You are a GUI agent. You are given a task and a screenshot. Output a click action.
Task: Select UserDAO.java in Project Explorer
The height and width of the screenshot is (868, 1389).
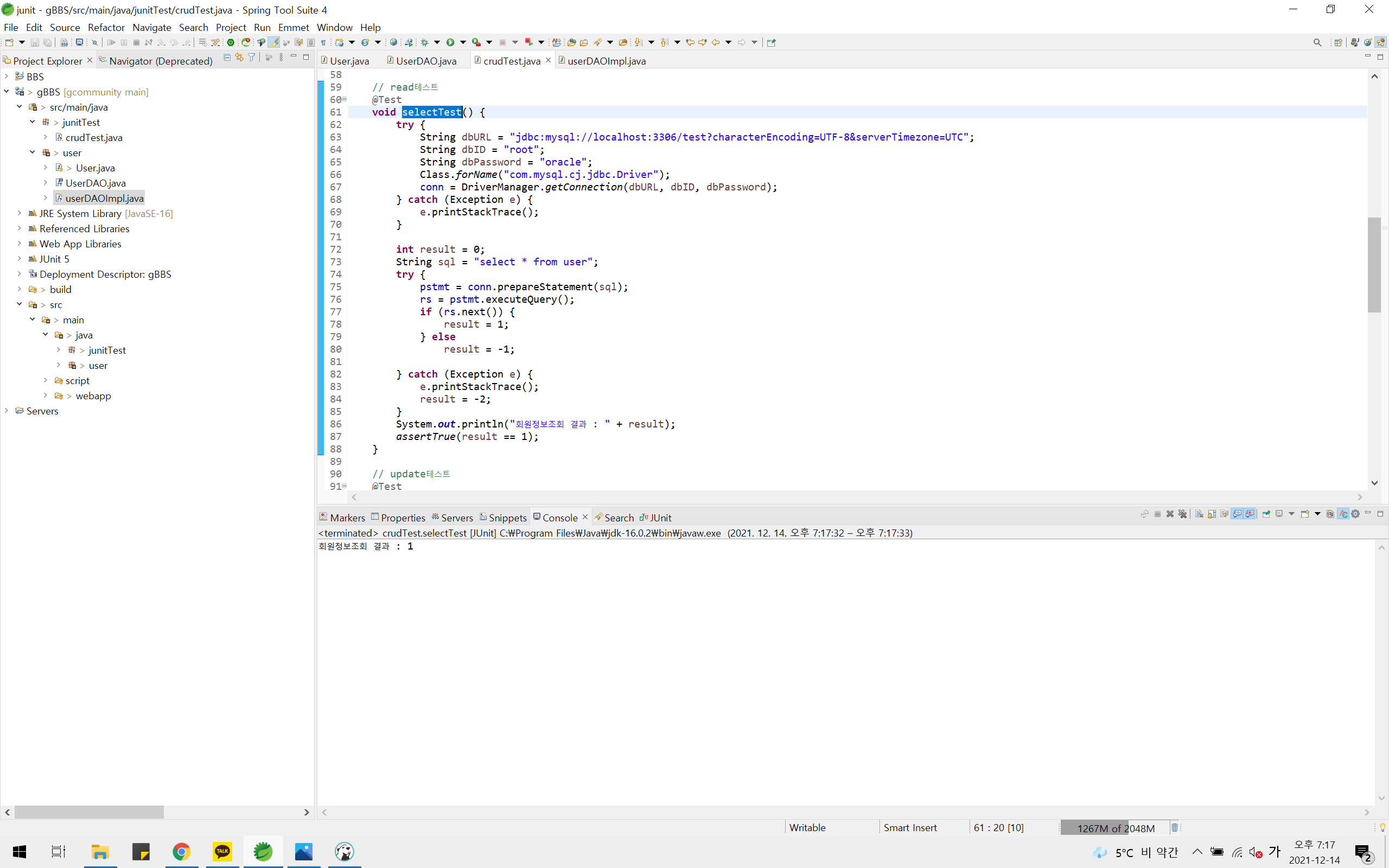coord(95,183)
